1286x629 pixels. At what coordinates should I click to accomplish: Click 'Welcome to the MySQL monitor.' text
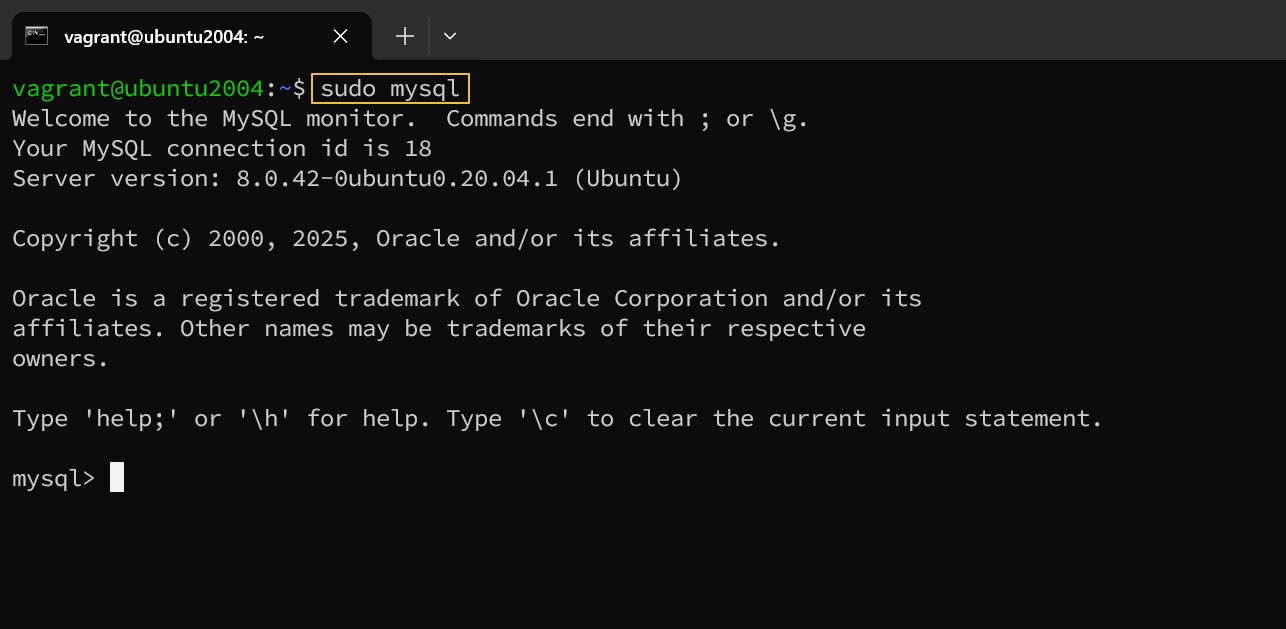pyautogui.click(x=214, y=119)
